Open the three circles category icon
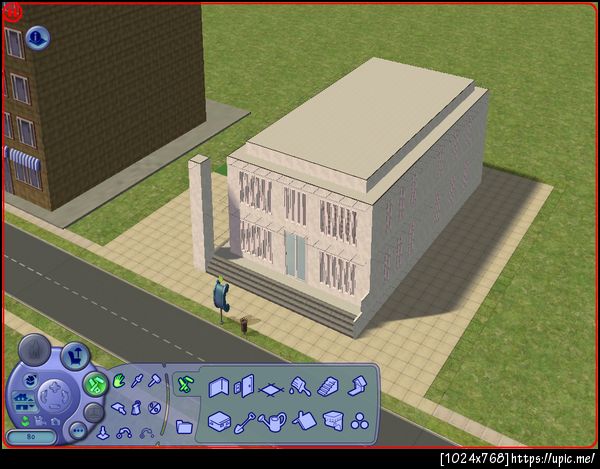The height and width of the screenshot is (469, 600). click(x=360, y=422)
